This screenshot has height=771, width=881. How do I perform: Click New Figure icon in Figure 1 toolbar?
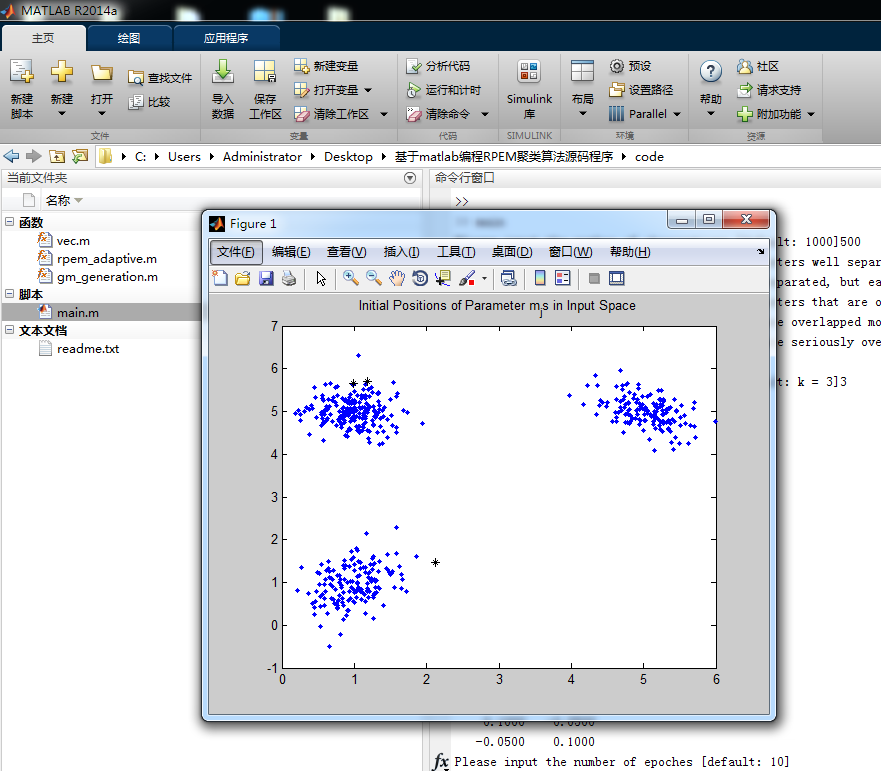pos(220,278)
